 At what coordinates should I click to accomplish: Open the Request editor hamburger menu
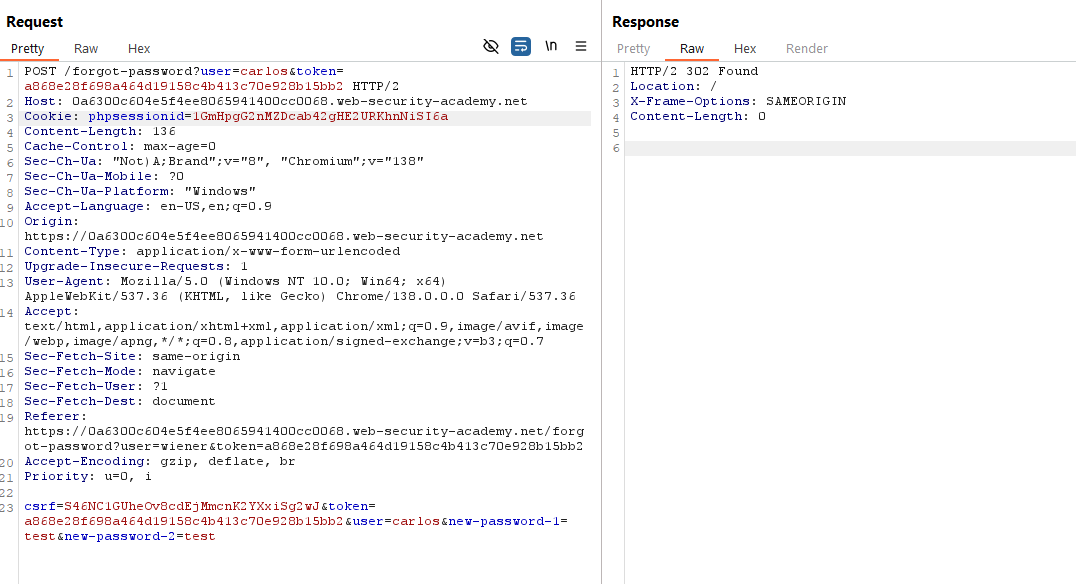pyautogui.click(x=581, y=47)
